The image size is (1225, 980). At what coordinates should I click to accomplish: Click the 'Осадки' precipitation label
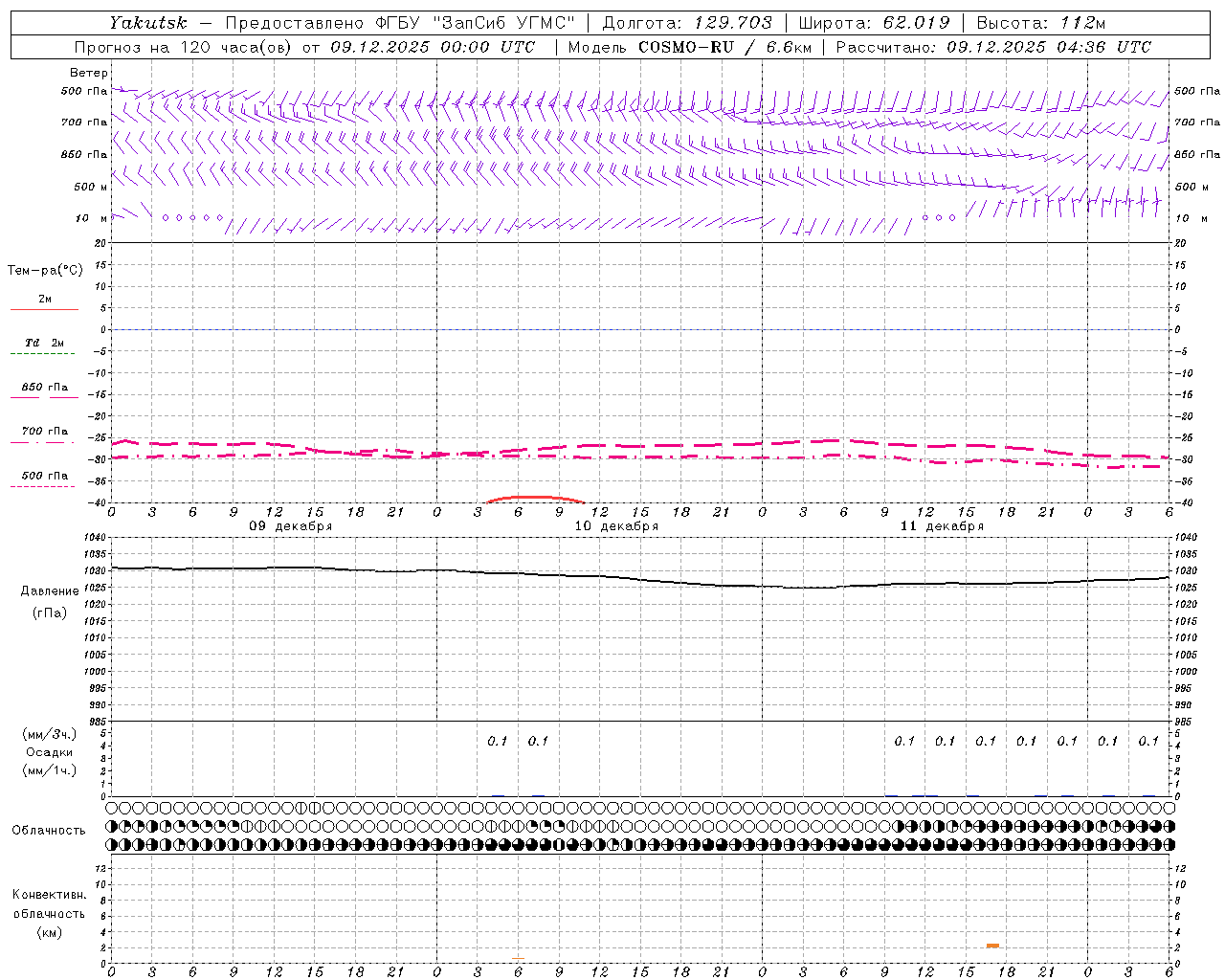[50, 752]
